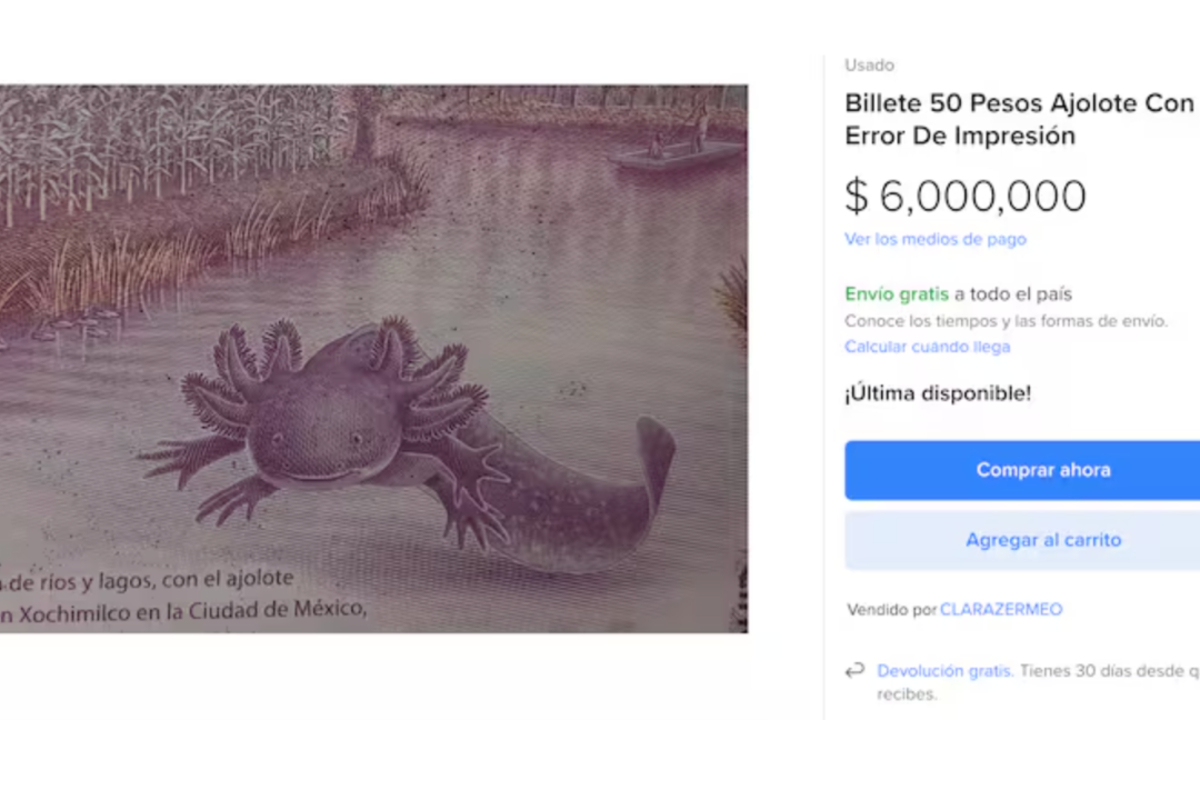
Task: Open Ver los medios de pago
Action: pos(934,239)
